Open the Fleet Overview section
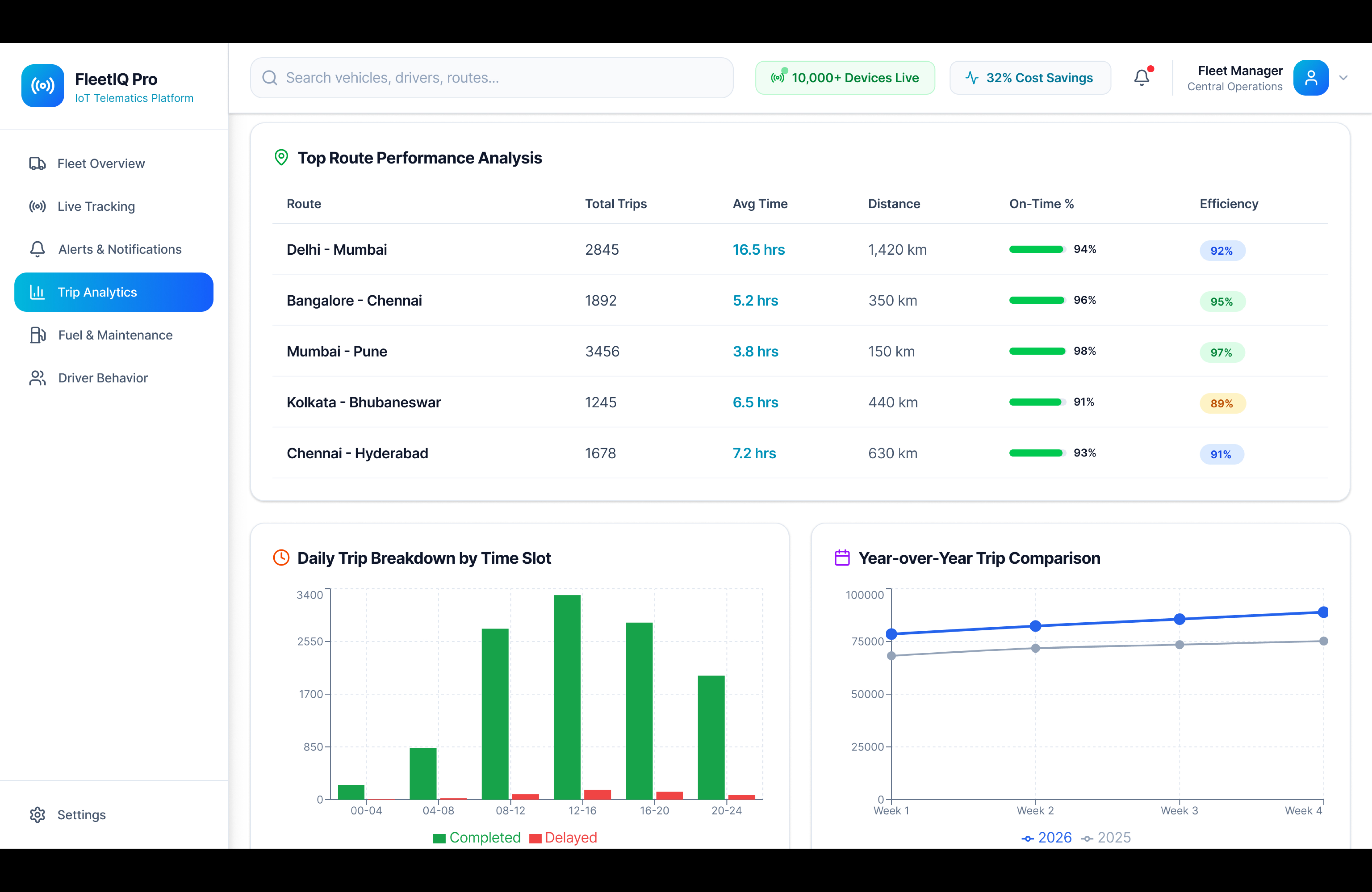1372x892 pixels. [x=101, y=163]
